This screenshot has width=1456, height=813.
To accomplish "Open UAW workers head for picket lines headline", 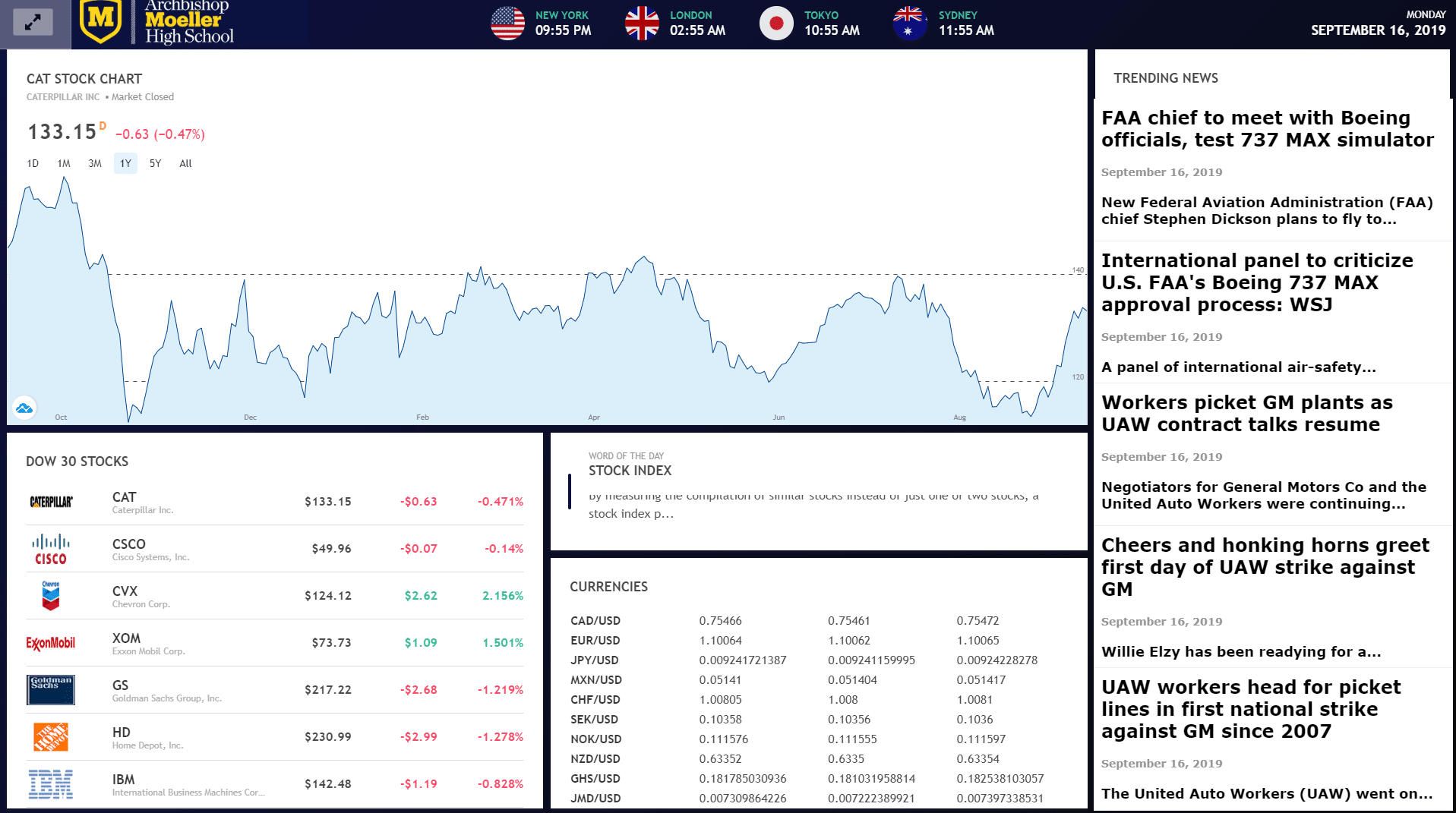I will 1251,709.
